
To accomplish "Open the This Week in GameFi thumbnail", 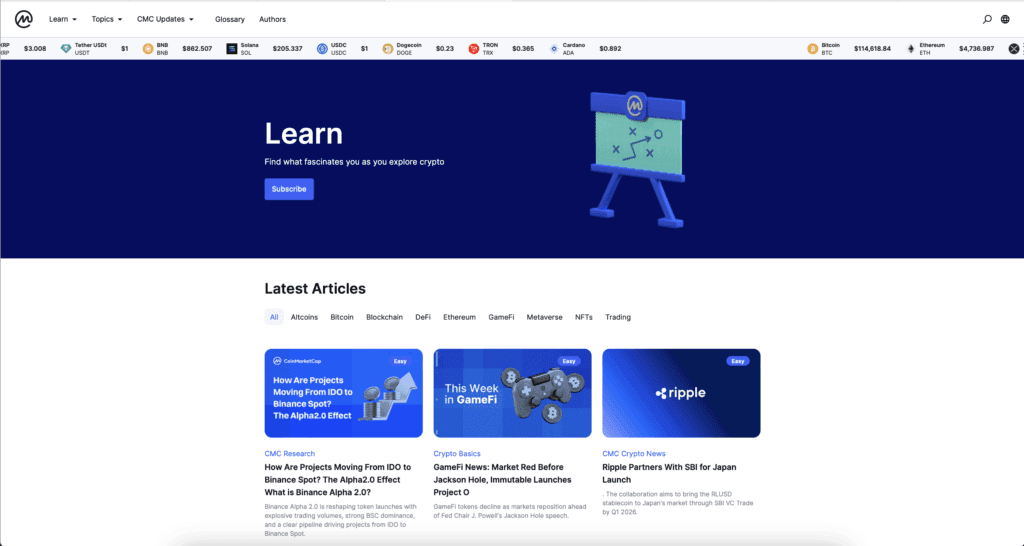I will click(x=513, y=393).
